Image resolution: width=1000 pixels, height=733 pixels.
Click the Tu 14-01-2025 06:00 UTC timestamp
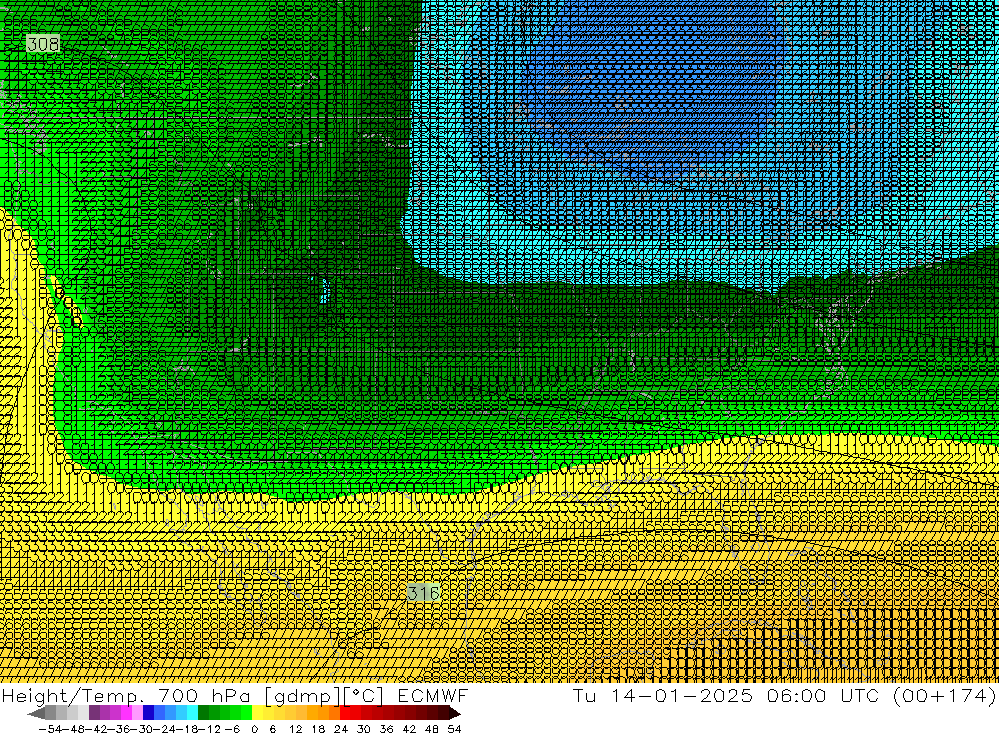[726, 695]
